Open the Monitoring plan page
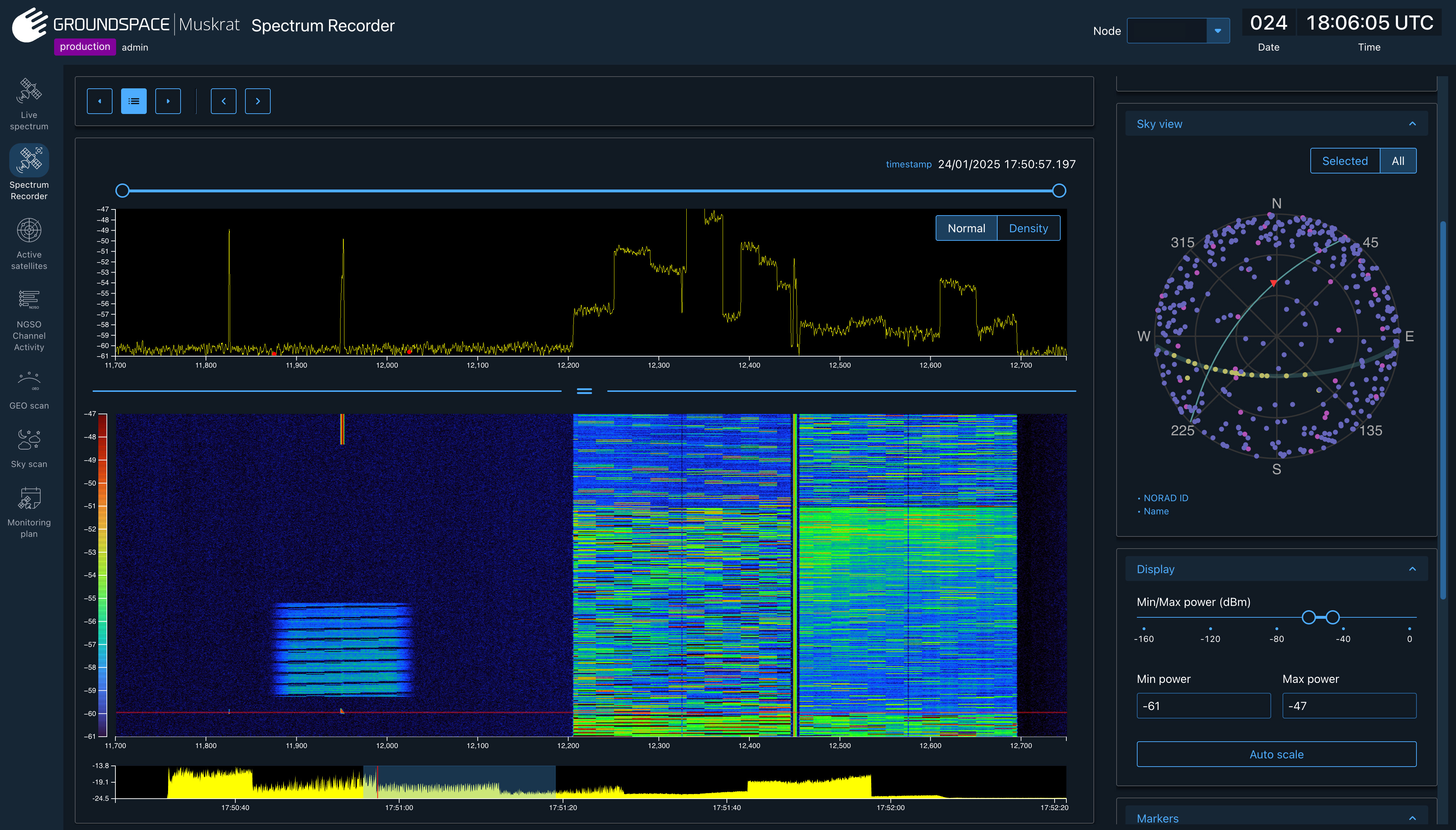Image resolution: width=1456 pixels, height=830 pixels. pyautogui.click(x=29, y=512)
